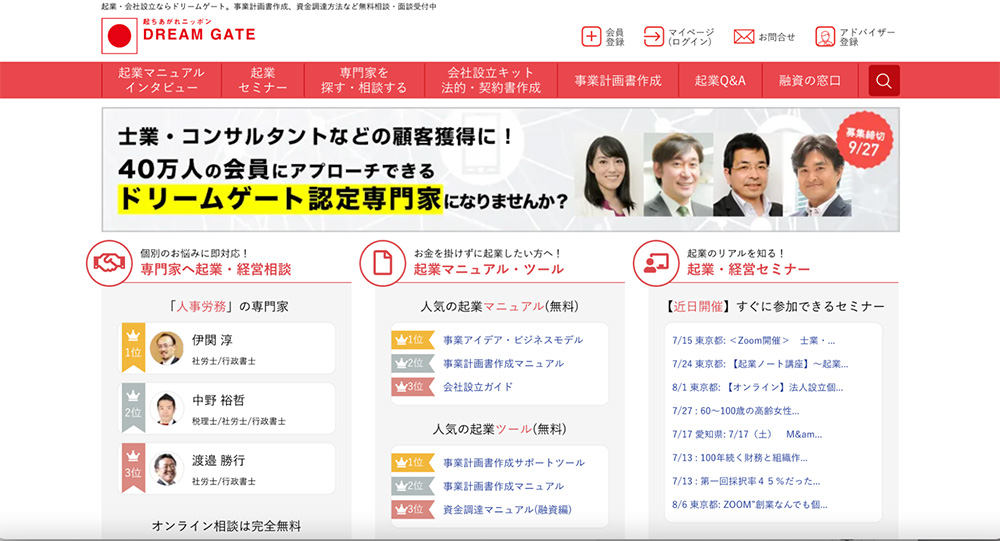Viewport: 1000px width, 541px height.
Task: Open the 起業マニュアル・ツール heading link
Action: 489,269
